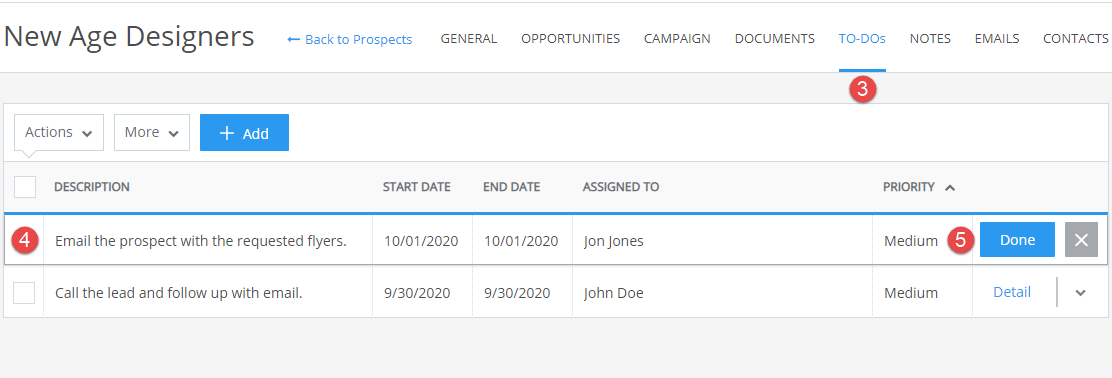The width and height of the screenshot is (1112, 378).
Task: Click the gray X cancel icon
Action: point(1081,240)
